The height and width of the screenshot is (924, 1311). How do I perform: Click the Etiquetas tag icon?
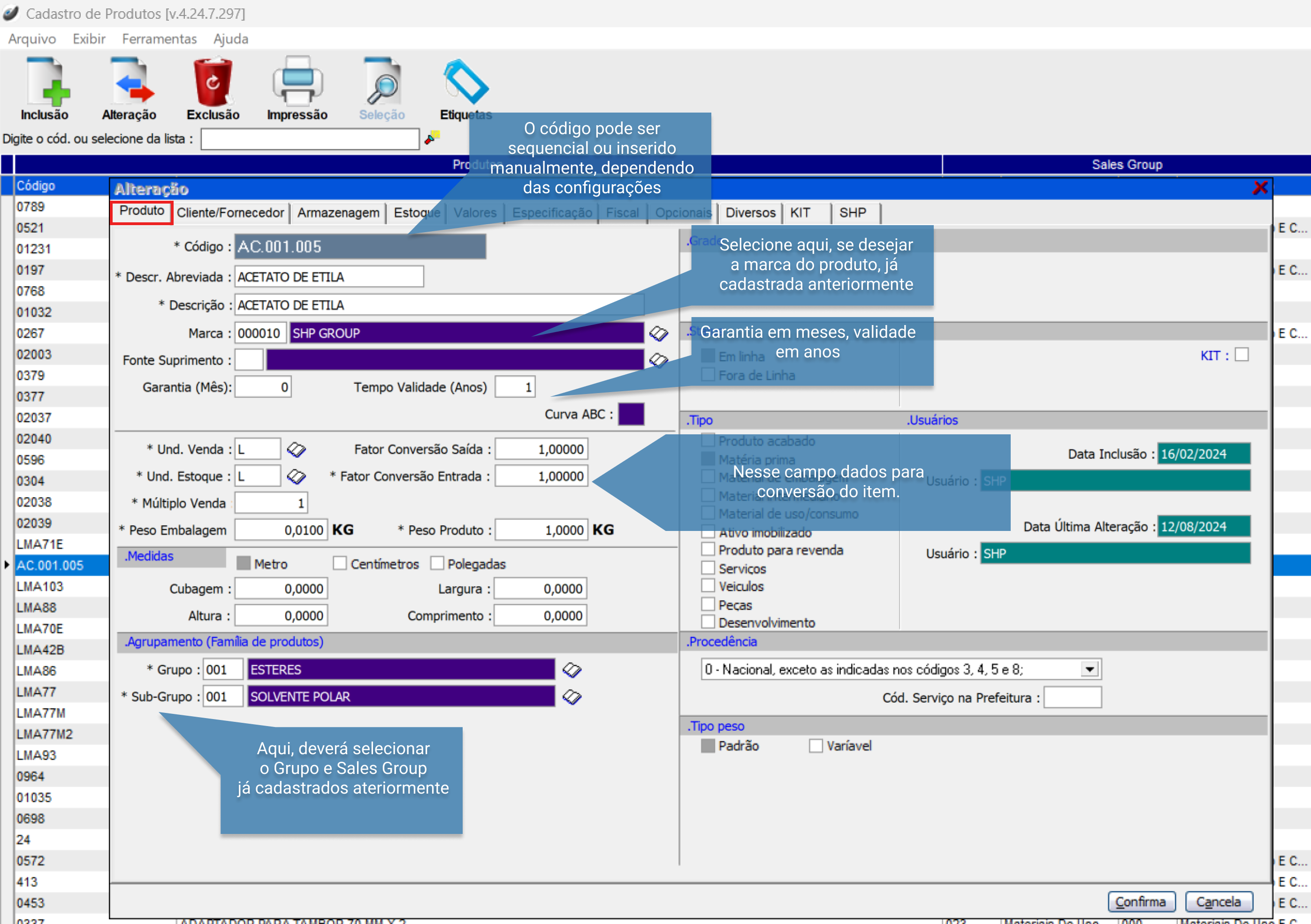tap(465, 83)
